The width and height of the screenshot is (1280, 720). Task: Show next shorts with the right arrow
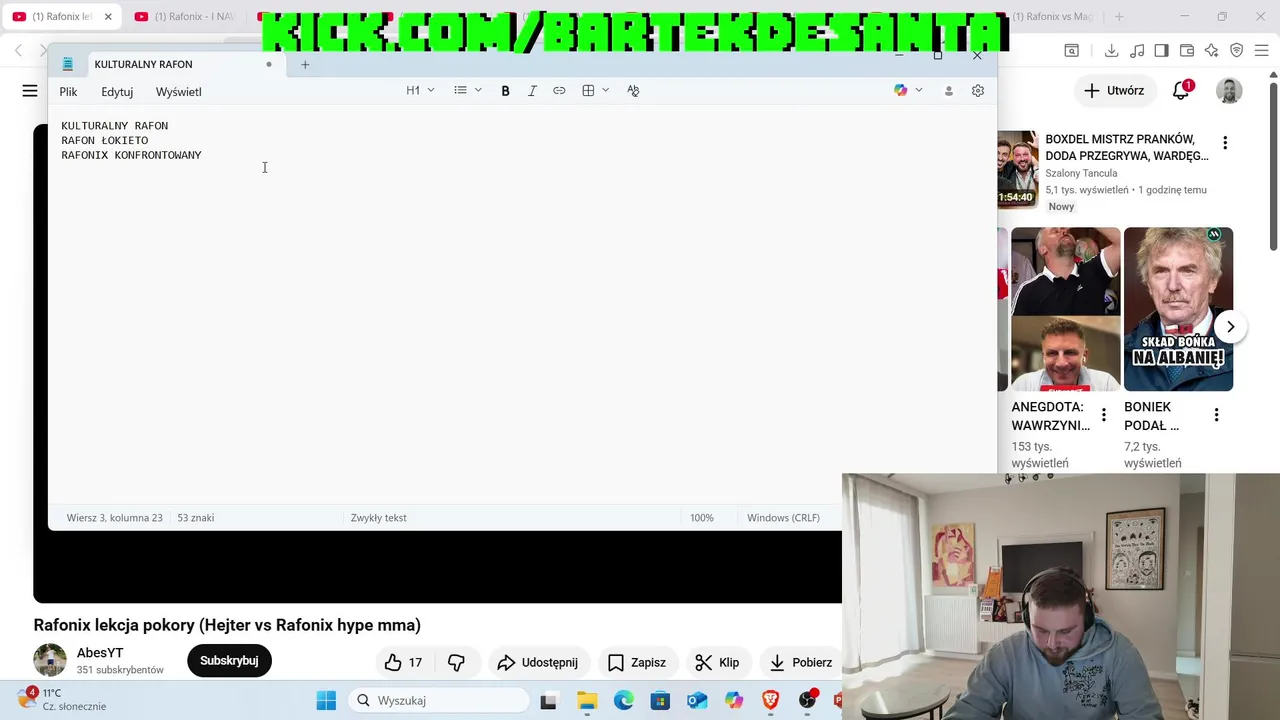[1231, 327]
